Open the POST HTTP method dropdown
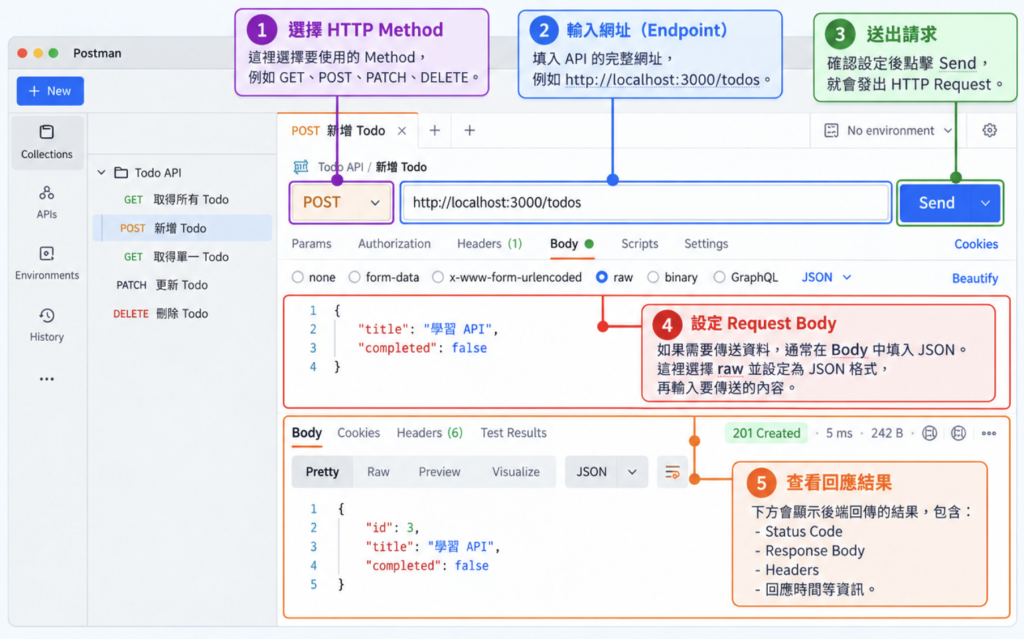 [x=341, y=203]
